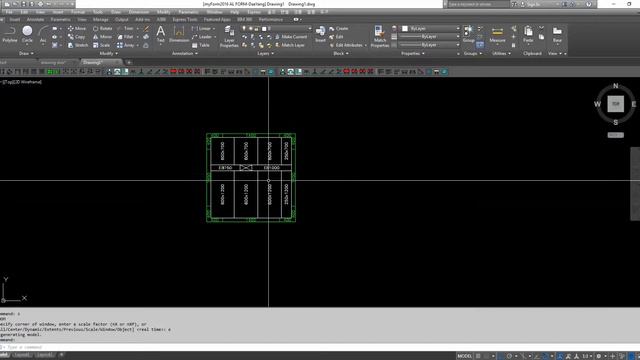Click the ViewCube North label

click(616, 86)
